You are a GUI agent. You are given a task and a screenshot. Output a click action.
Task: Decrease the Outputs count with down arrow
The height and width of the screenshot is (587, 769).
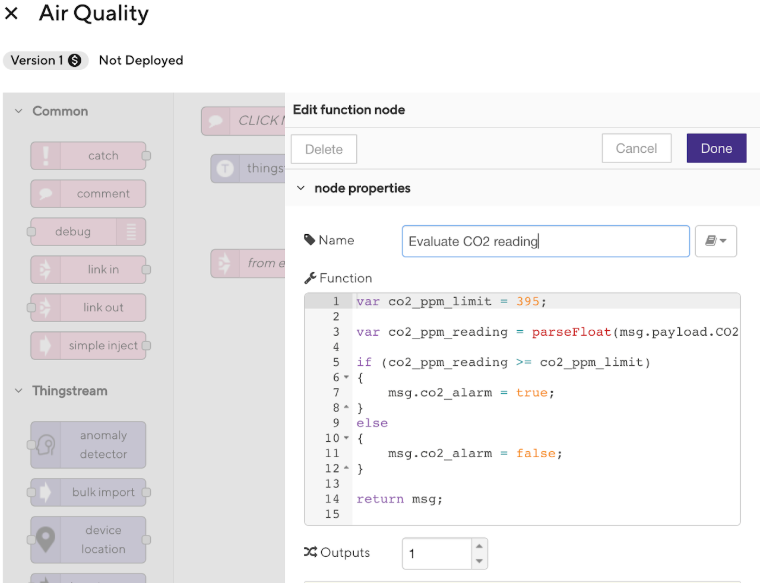(x=479, y=561)
